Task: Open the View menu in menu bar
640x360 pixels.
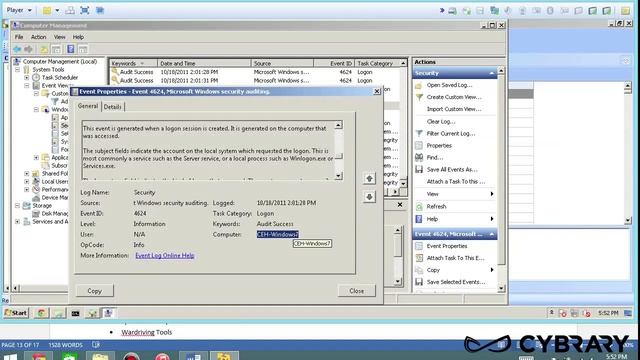Action: (60, 37)
